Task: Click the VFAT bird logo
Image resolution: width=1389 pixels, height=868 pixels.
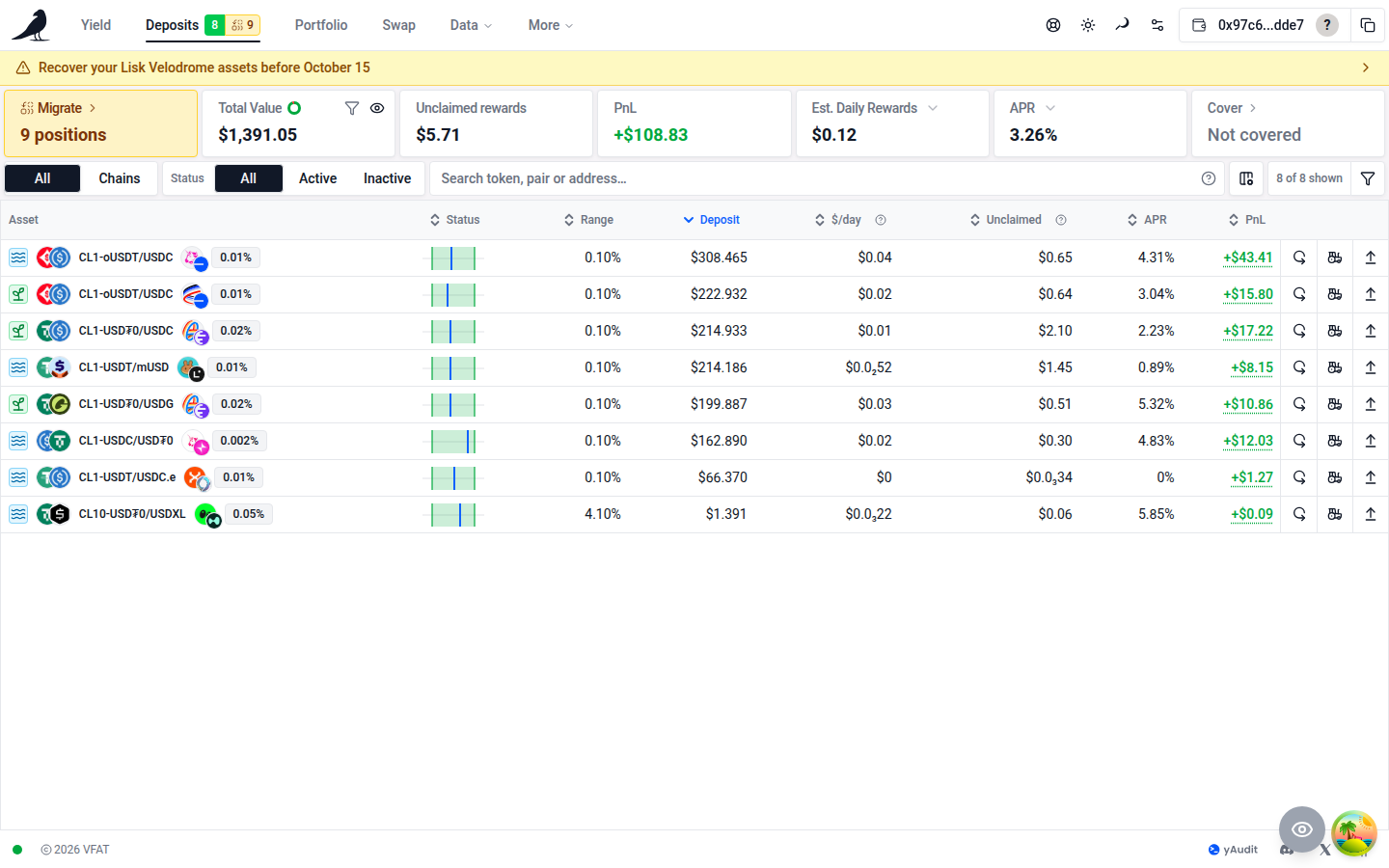Action: (31, 25)
